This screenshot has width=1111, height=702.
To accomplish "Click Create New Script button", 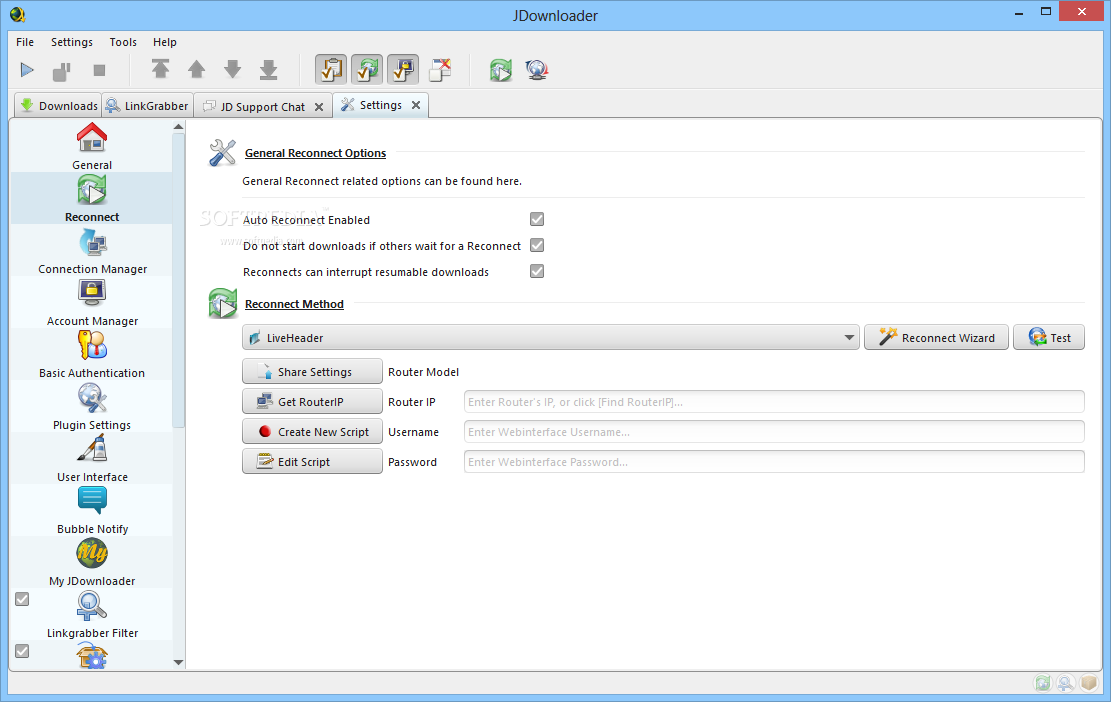I will tap(312, 432).
